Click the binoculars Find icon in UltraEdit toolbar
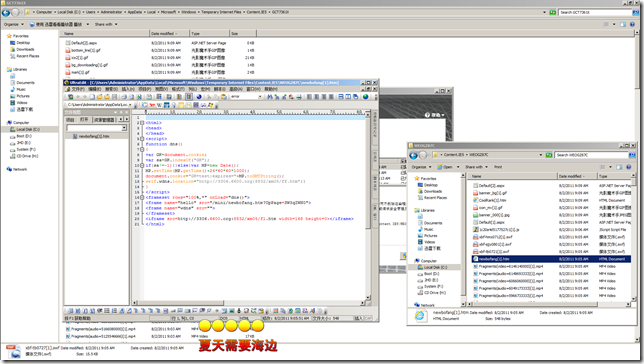Image resolution: width=644 pixels, height=364 pixels. pos(270,97)
